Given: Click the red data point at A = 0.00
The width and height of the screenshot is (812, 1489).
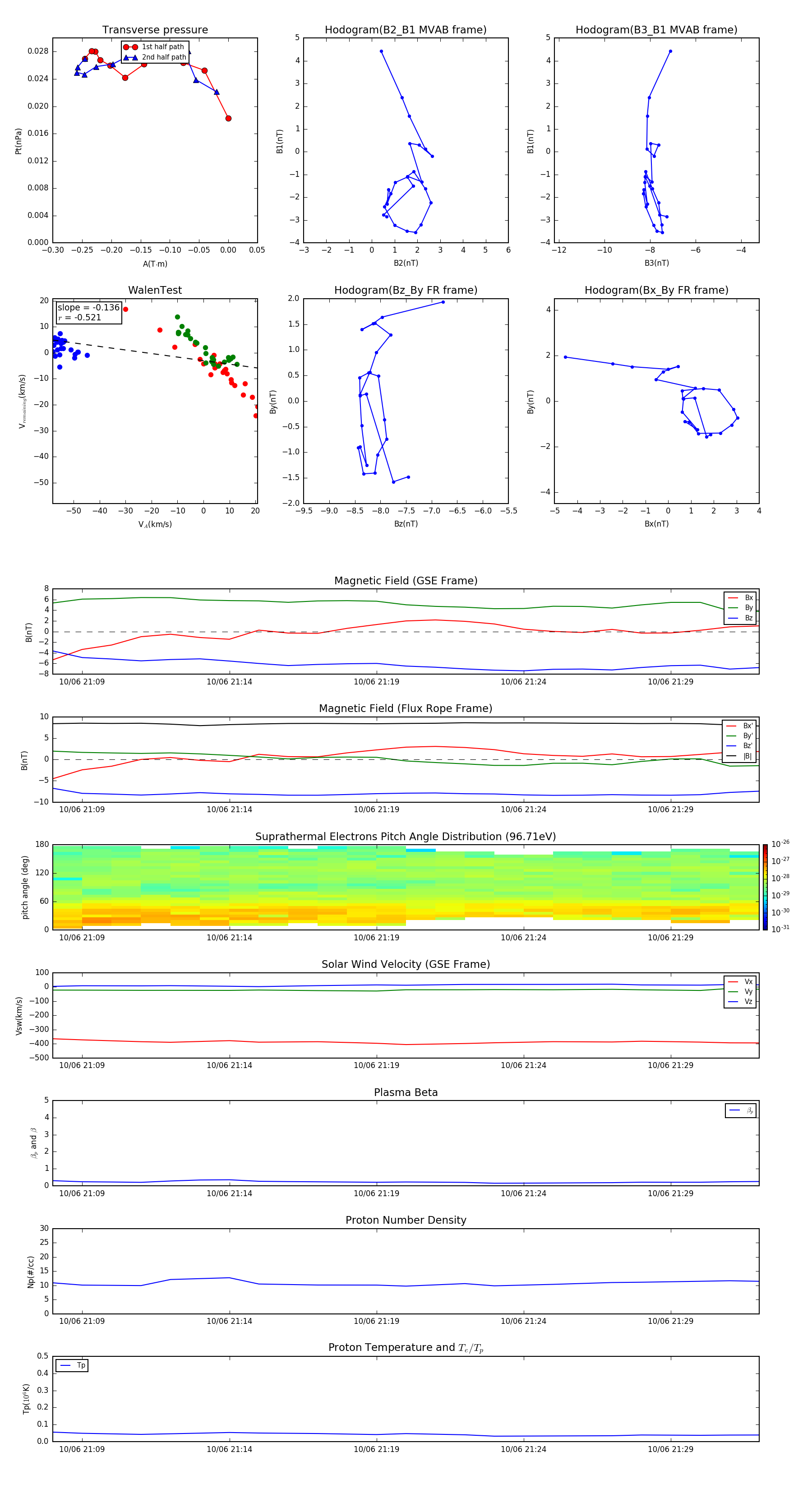Looking at the screenshot, I should point(228,119).
